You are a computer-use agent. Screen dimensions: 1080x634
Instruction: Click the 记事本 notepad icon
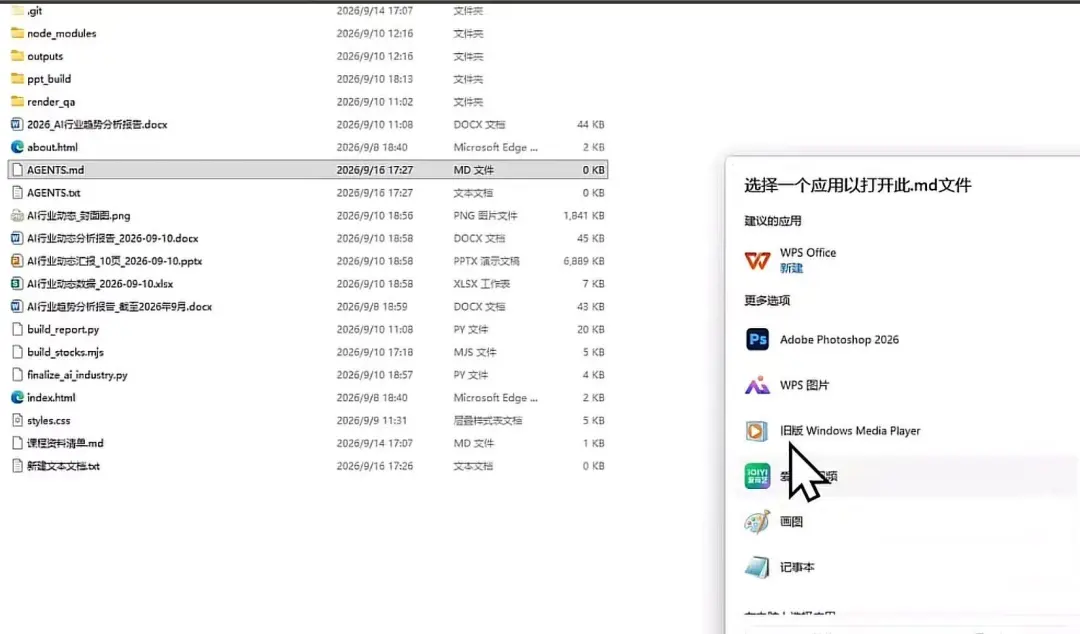pos(757,567)
